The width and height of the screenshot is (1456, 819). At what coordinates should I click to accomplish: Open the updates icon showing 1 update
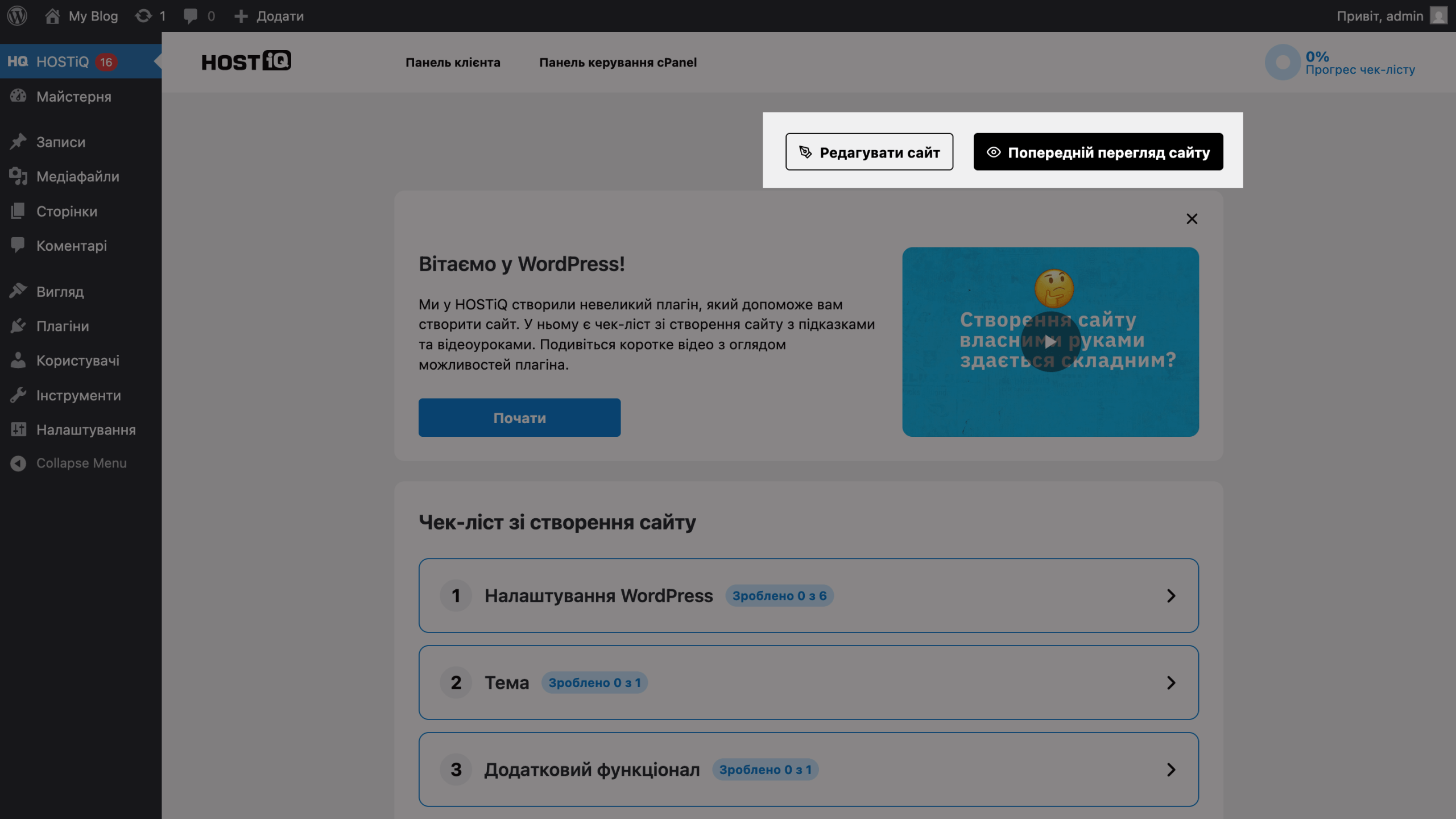coord(144,15)
